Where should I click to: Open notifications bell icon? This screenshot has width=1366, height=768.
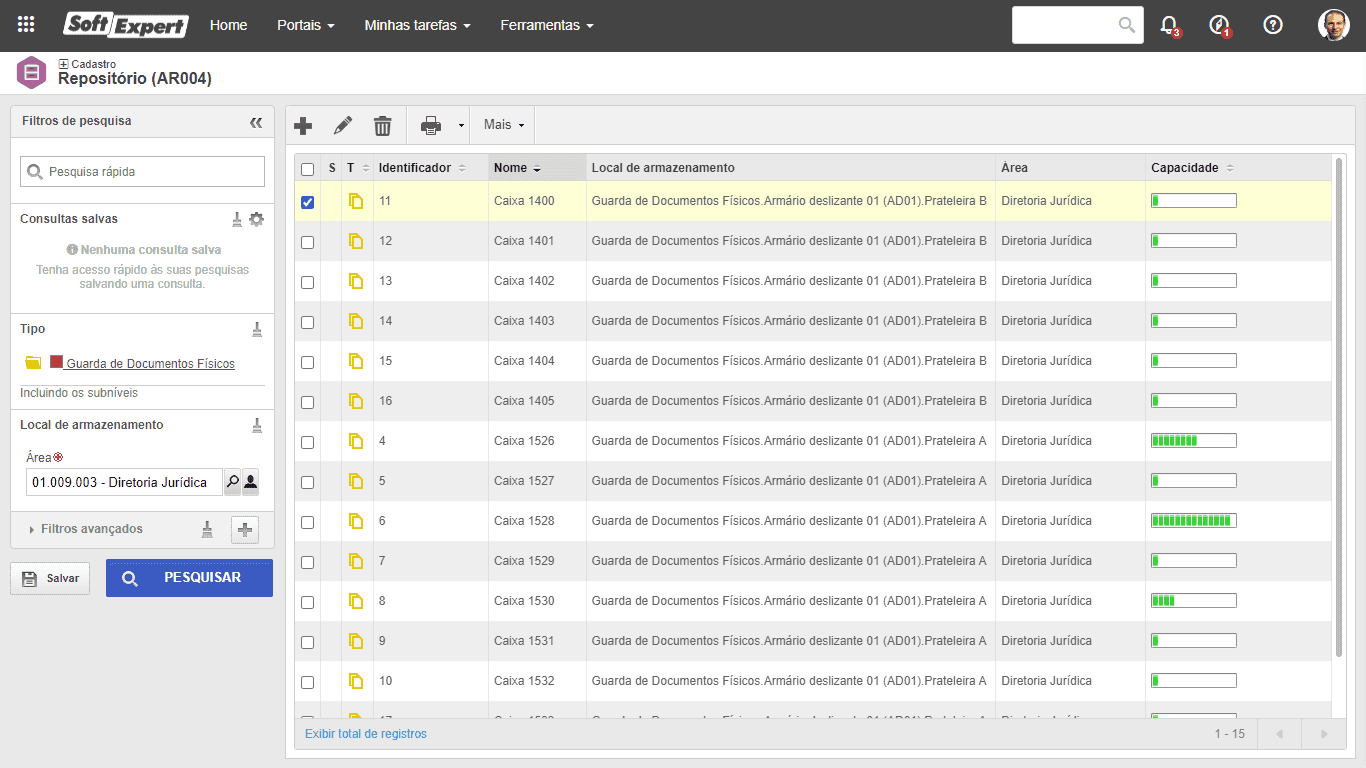(1169, 26)
